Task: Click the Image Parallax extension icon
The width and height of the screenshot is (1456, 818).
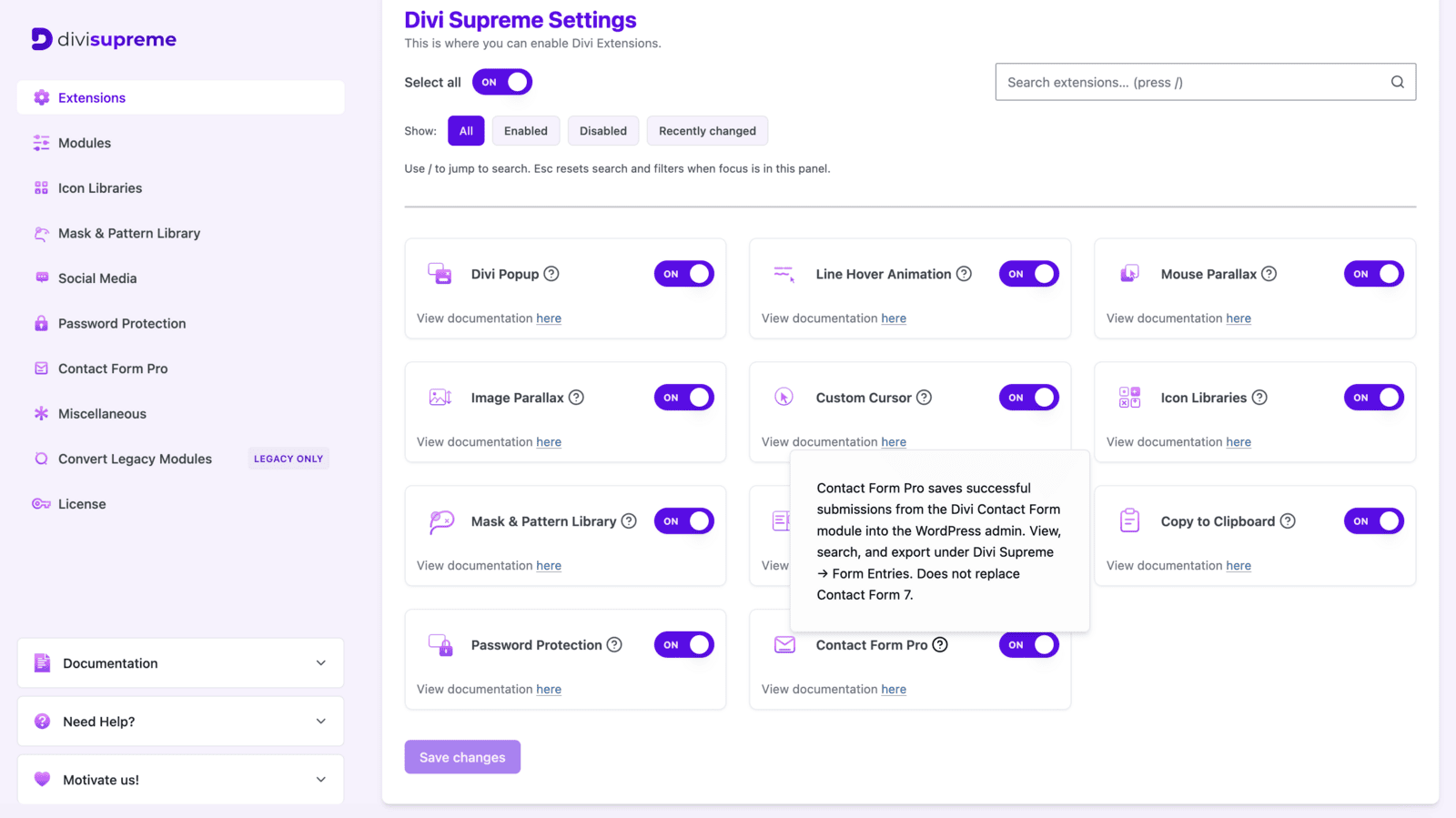Action: pyautogui.click(x=440, y=398)
